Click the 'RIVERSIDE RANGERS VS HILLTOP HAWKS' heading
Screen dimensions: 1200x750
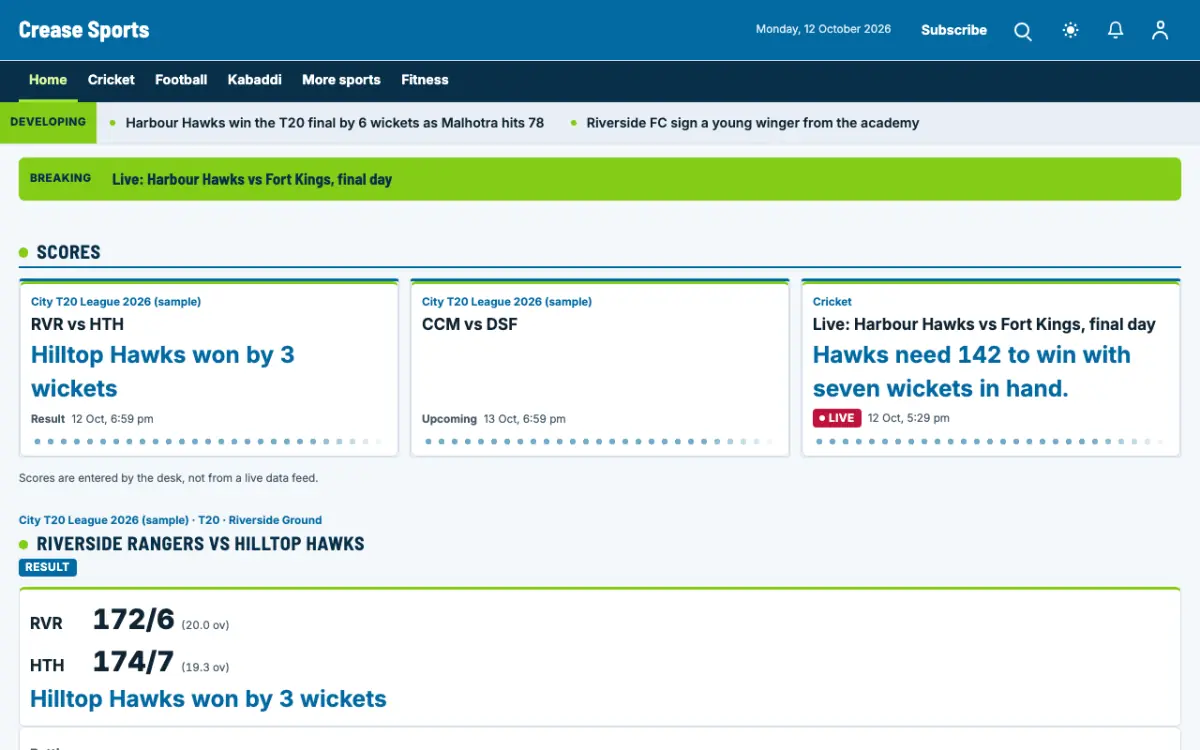201,544
